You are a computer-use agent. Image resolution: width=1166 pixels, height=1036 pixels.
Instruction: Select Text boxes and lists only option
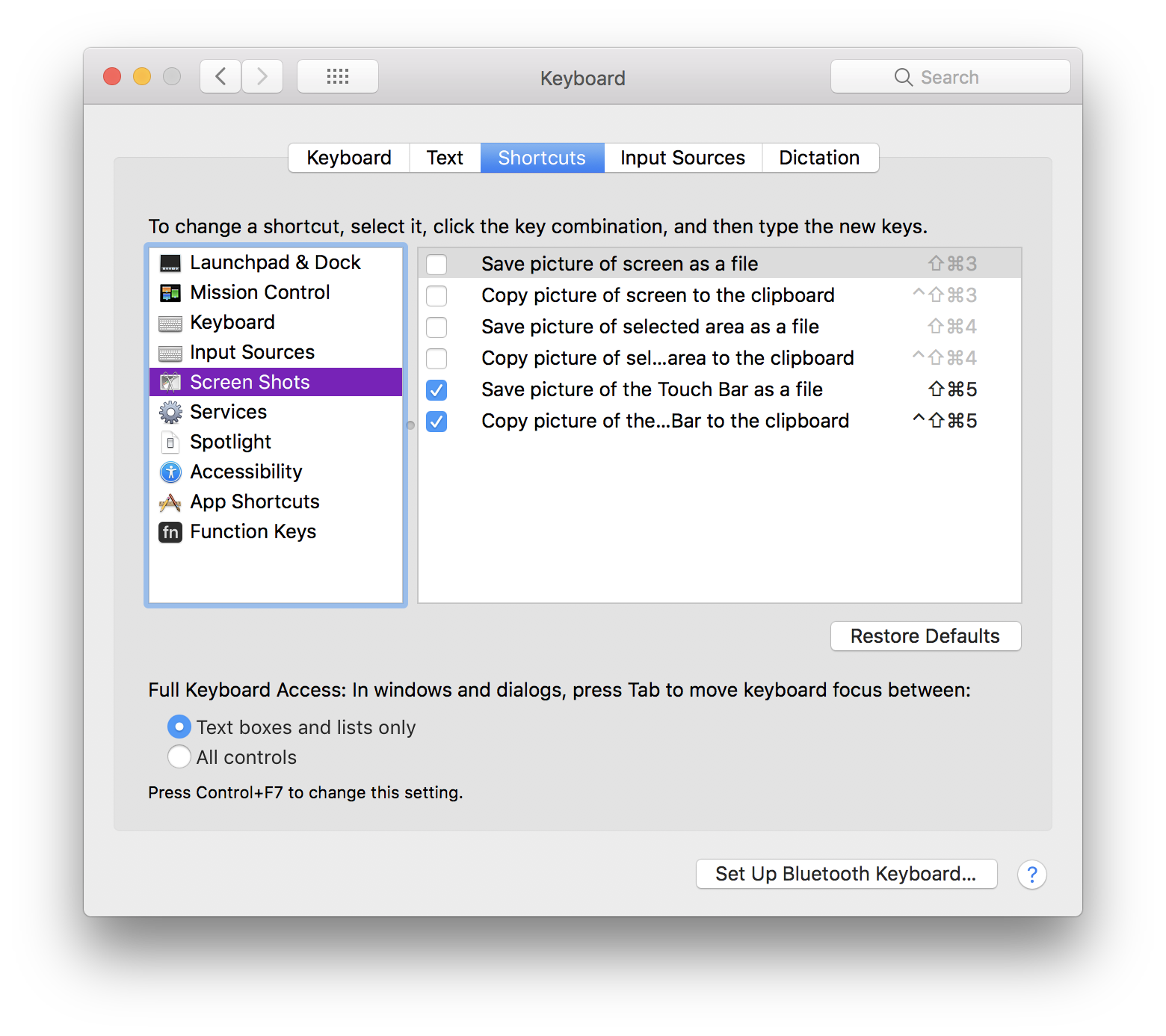tap(179, 727)
